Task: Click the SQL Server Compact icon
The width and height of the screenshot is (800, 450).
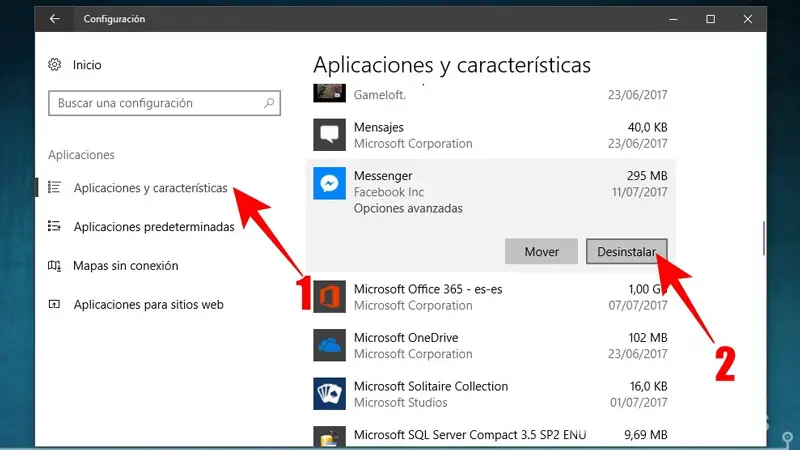Action: pyautogui.click(x=330, y=436)
